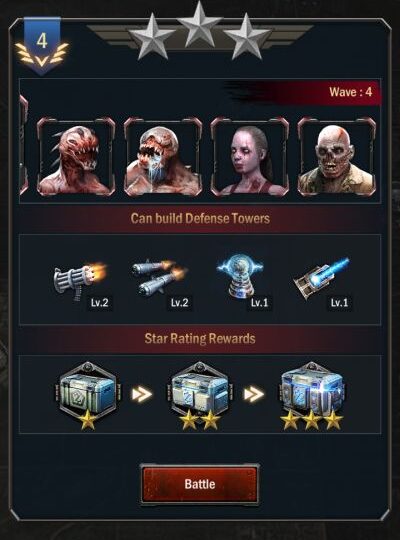
Task: Click the Star Rating Rewards header
Action: click(x=200, y=339)
